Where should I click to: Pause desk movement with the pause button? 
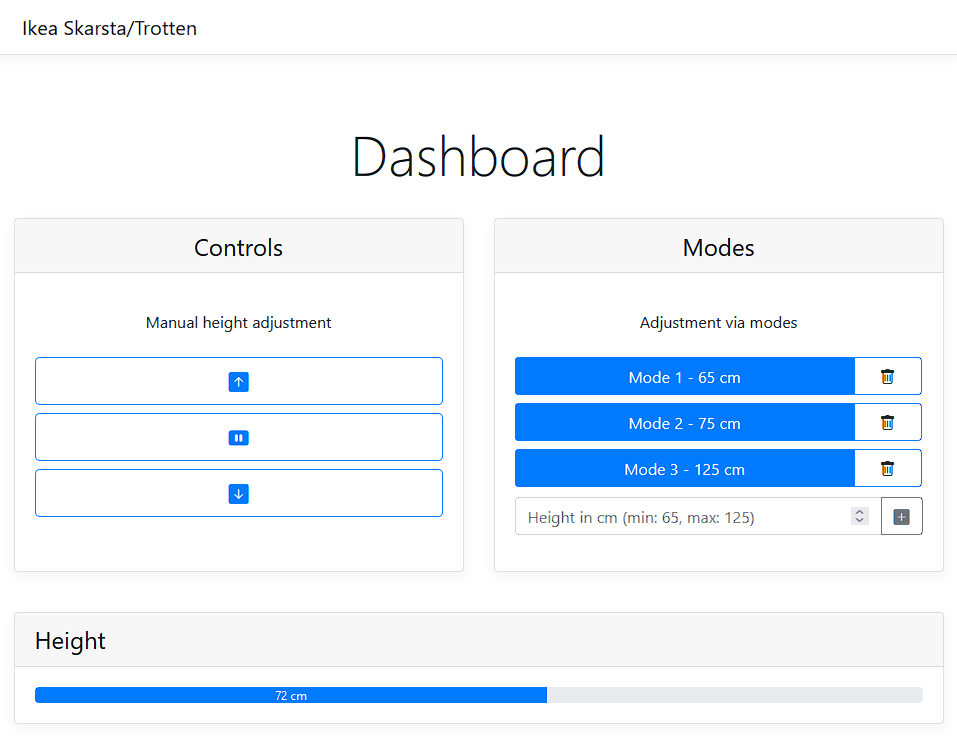[239, 438]
